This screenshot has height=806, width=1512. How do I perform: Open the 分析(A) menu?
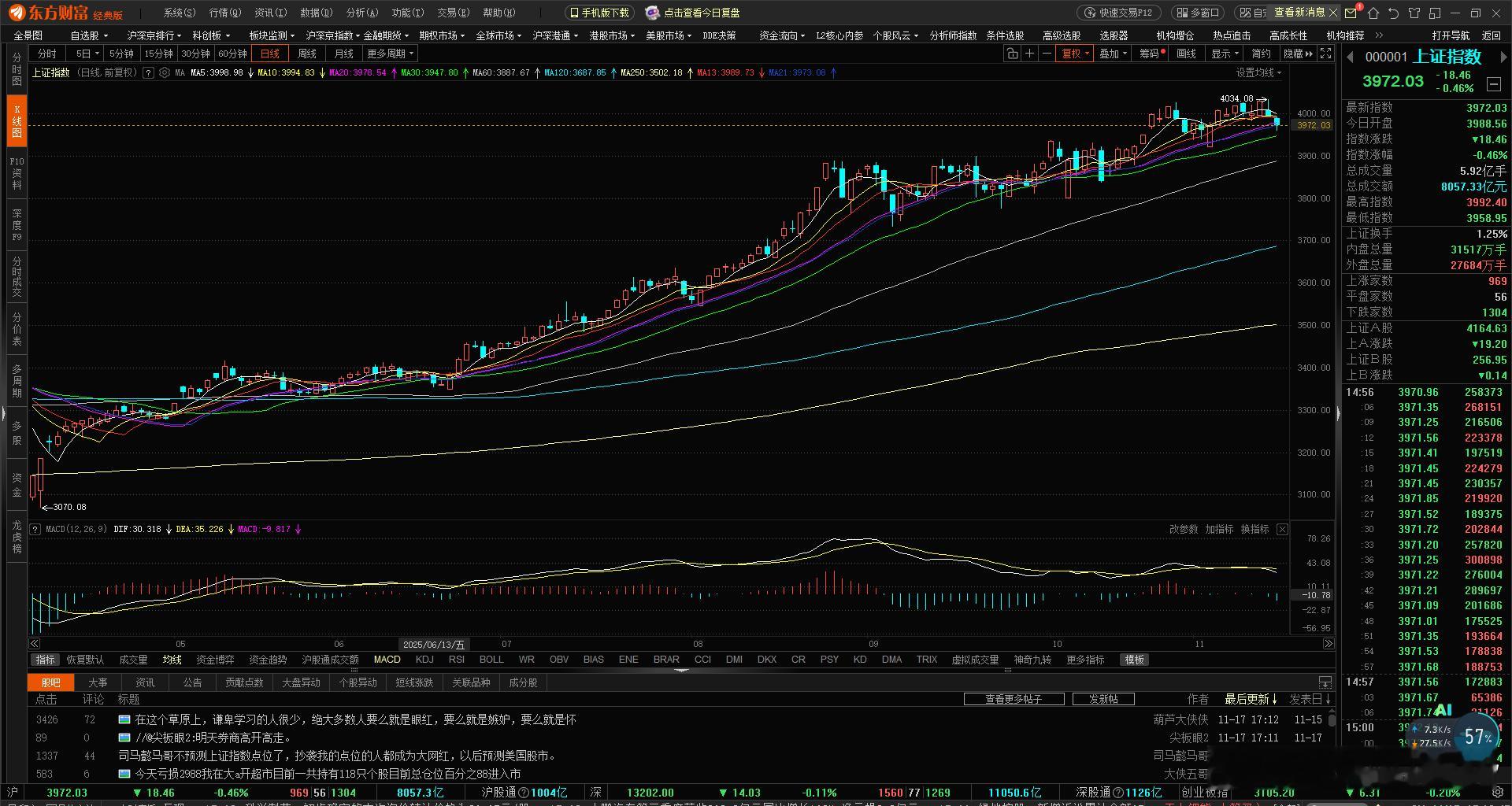click(x=362, y=13)
